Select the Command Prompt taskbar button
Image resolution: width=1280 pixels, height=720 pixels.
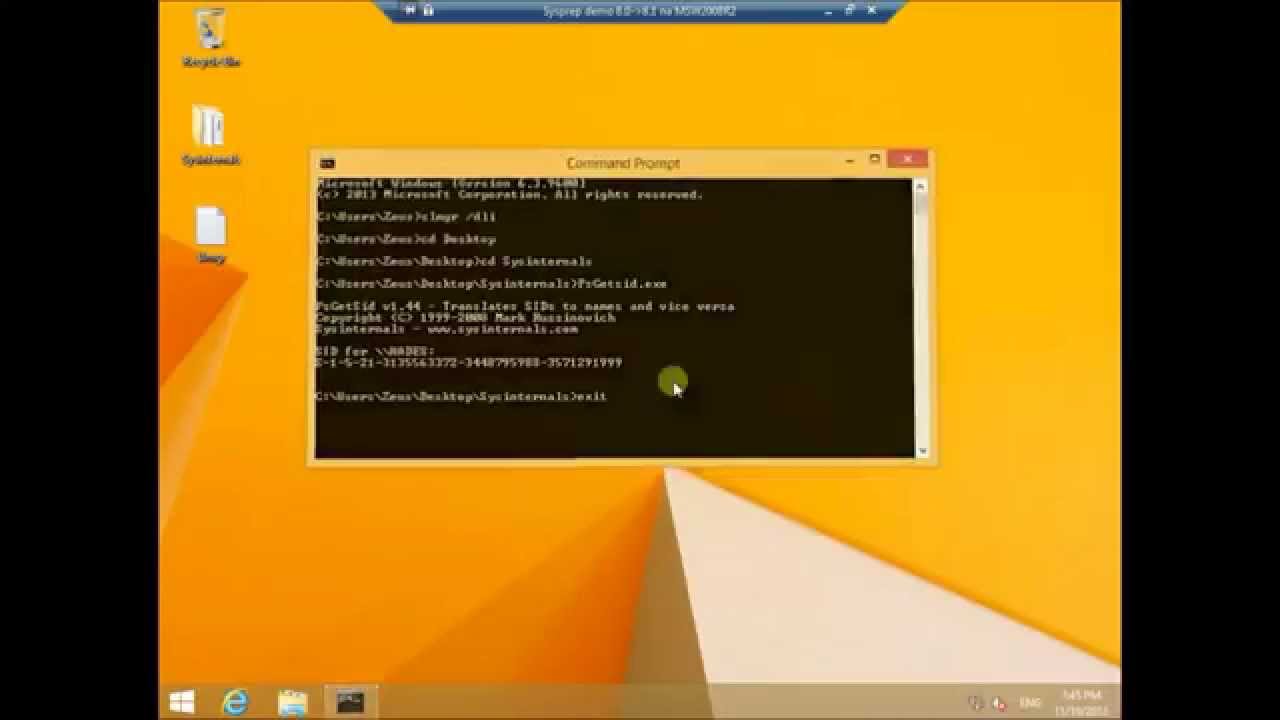coord(351,702)
